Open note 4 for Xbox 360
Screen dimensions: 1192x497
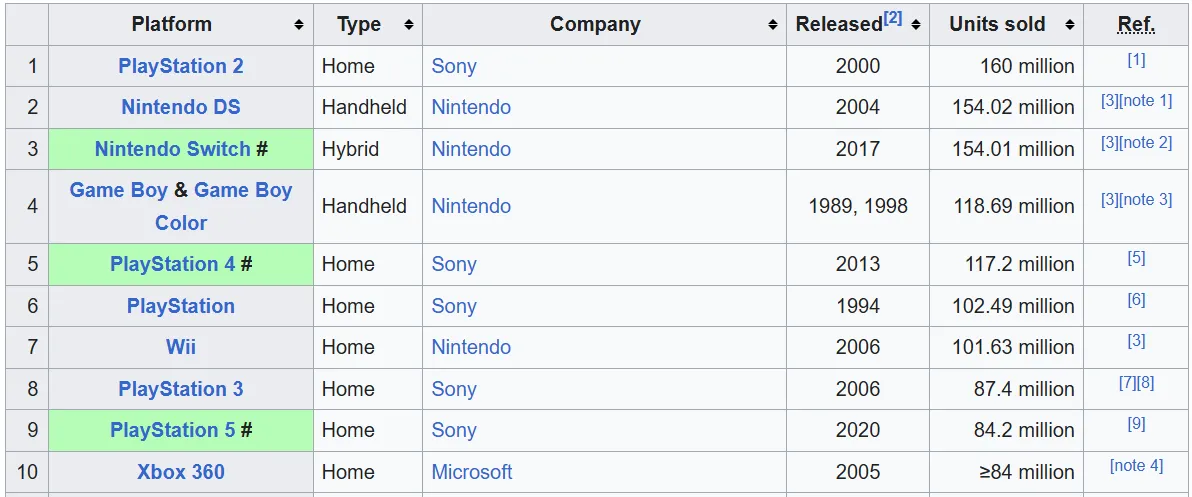1136,465
